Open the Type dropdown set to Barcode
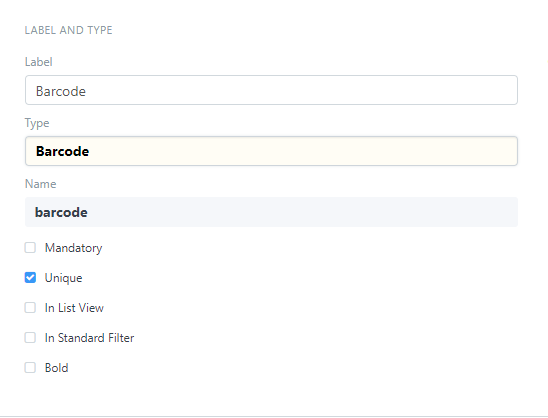Viewport: 548px width, 418px height. tap(271, 151)
